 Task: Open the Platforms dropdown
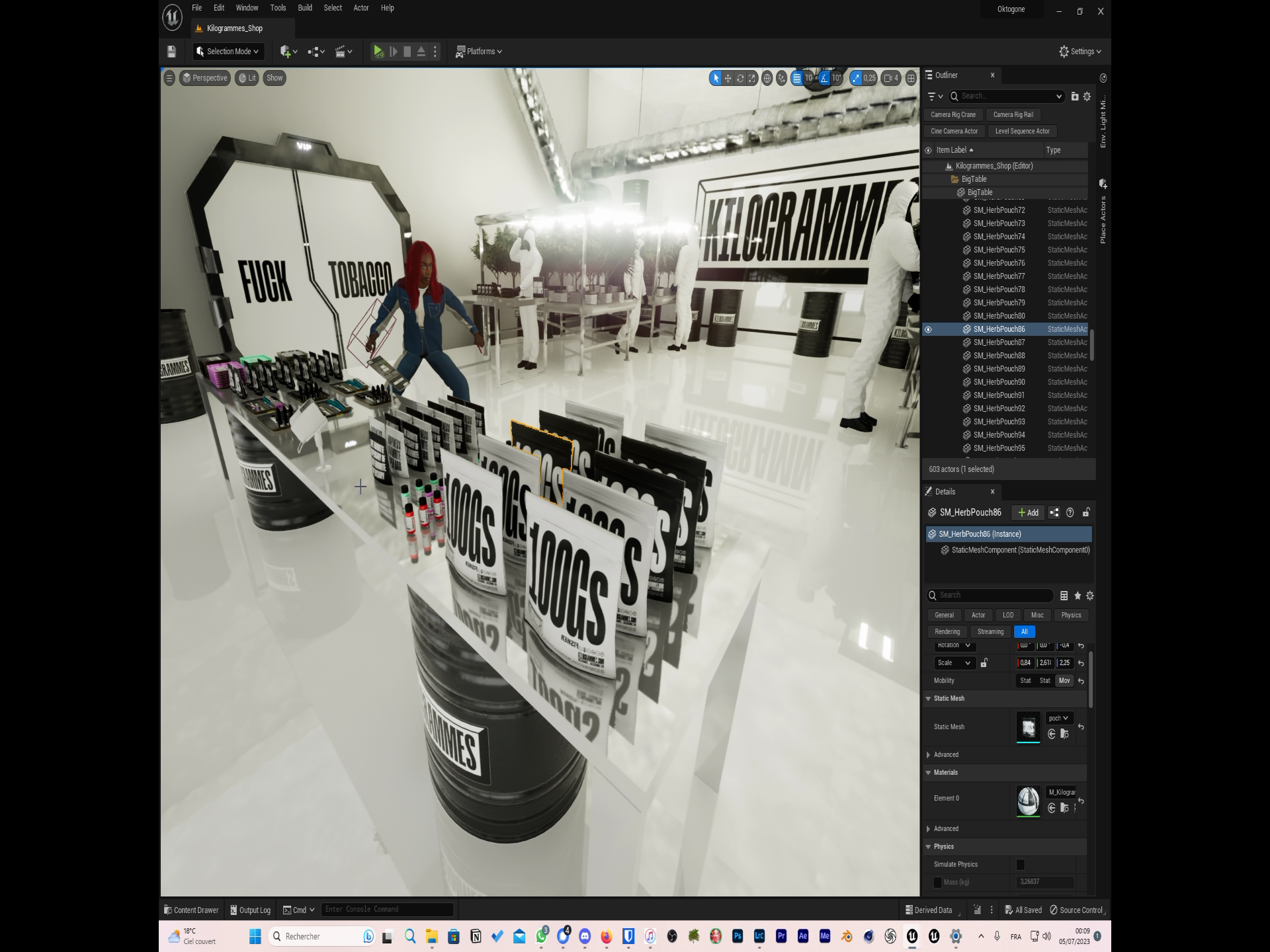point(479,52)
